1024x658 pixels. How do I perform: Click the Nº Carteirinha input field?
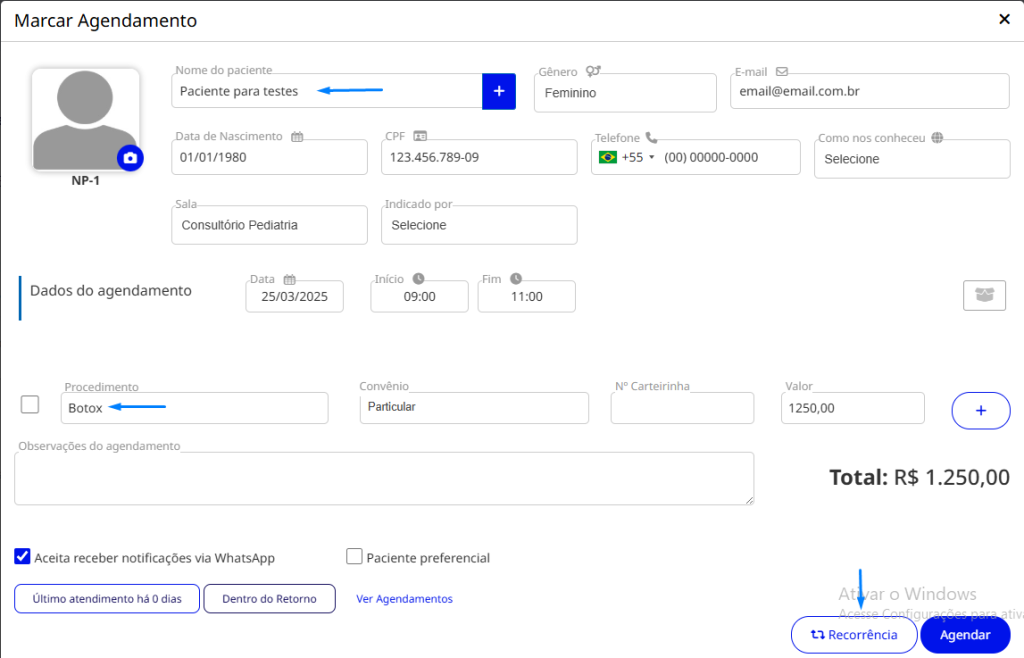click(682, 408)
